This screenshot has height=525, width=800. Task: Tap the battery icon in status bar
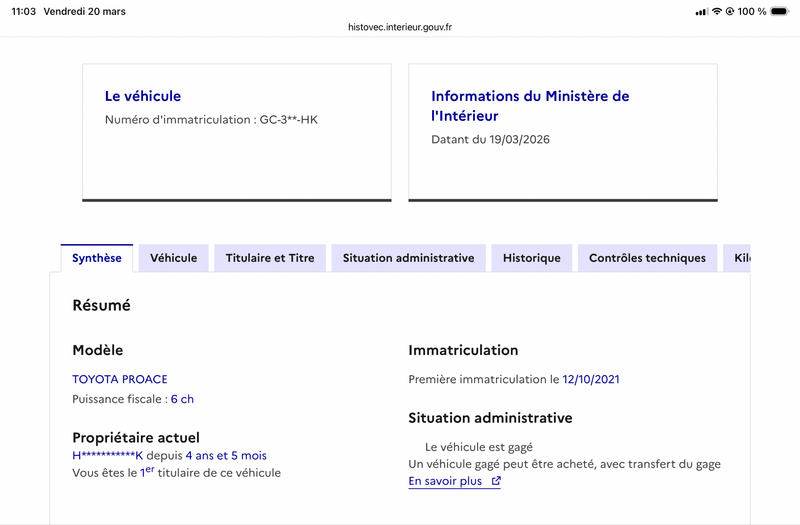pos(780,11)
